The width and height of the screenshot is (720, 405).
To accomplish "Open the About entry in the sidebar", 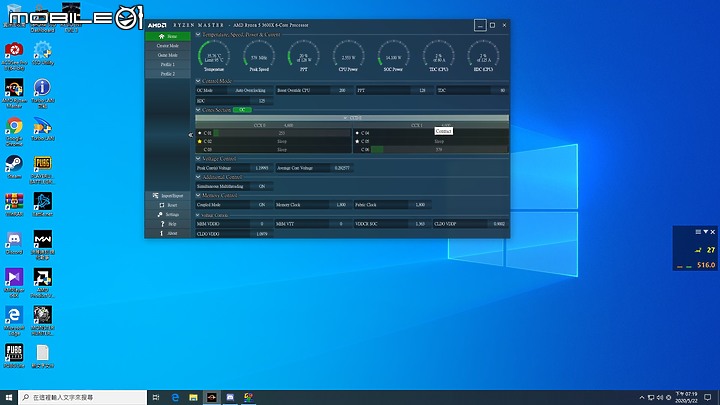I will tap(168, 233).
